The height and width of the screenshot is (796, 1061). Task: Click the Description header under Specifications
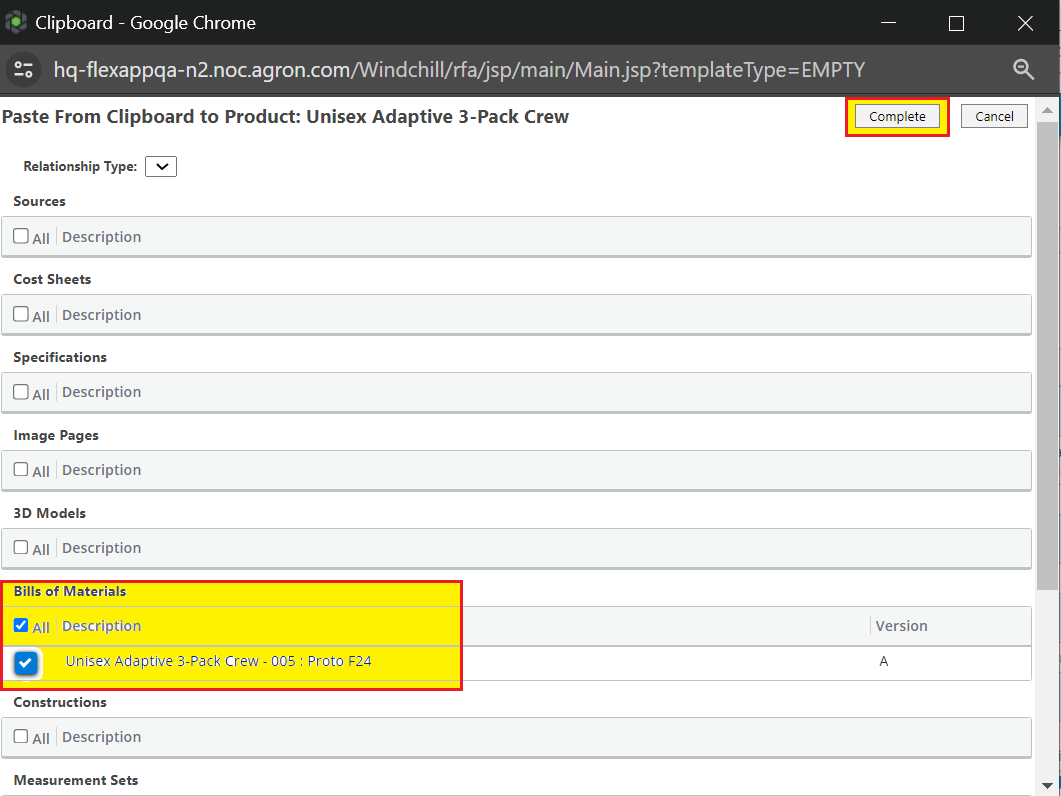(101, 392)
